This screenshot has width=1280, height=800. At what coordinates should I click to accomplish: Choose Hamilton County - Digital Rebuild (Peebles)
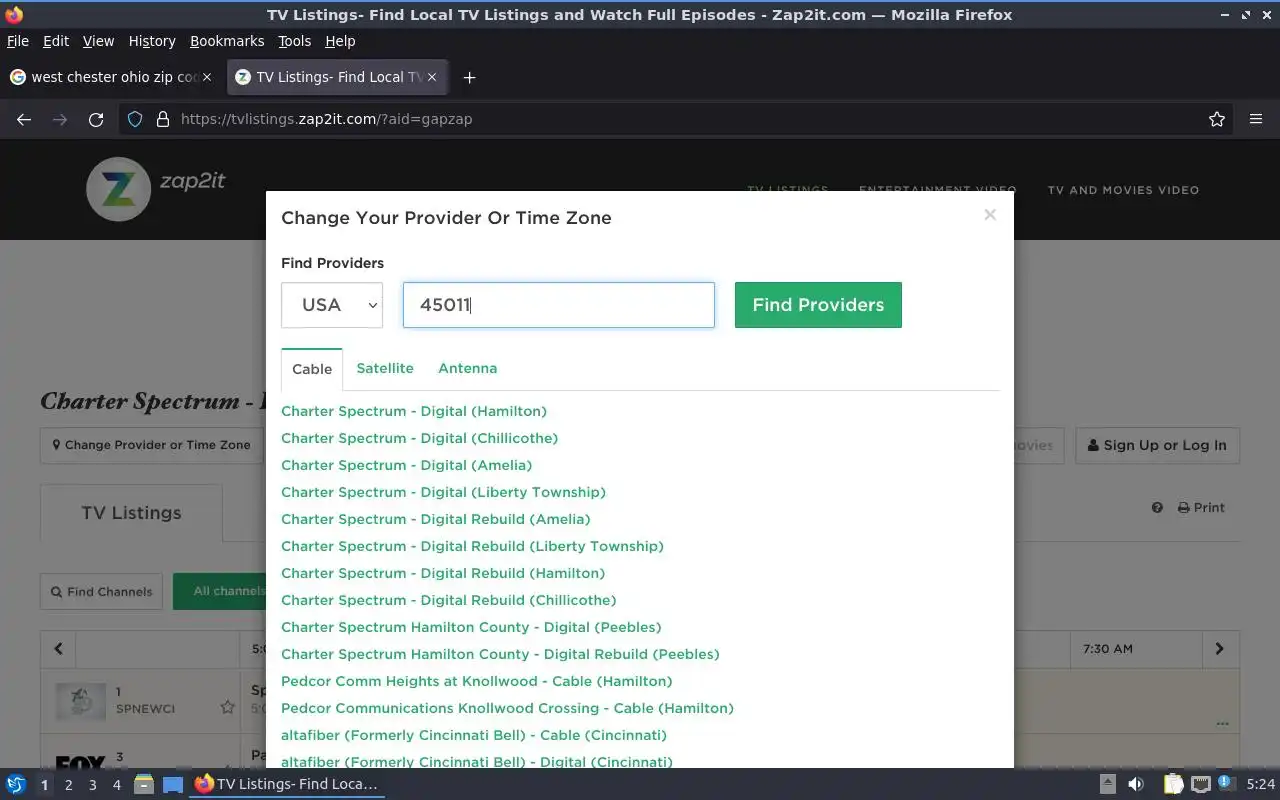(500, 654)
